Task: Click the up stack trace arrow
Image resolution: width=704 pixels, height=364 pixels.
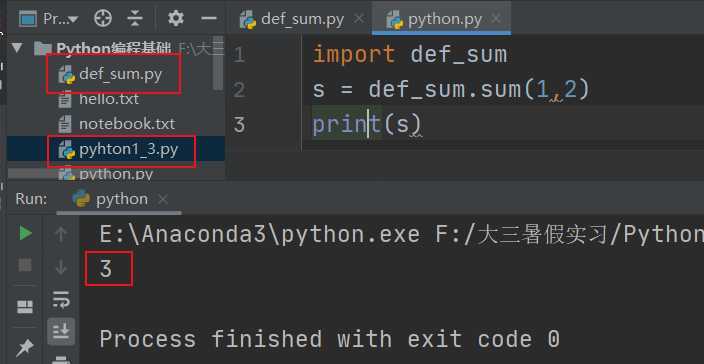Action: click(x=61, y=234)
